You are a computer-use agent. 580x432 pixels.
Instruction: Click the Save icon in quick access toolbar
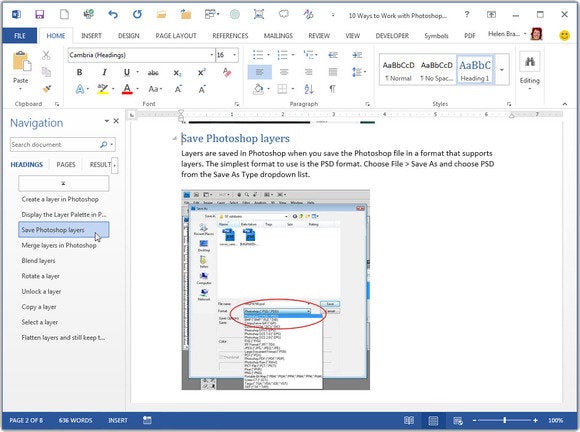click(x=40, y=14)
